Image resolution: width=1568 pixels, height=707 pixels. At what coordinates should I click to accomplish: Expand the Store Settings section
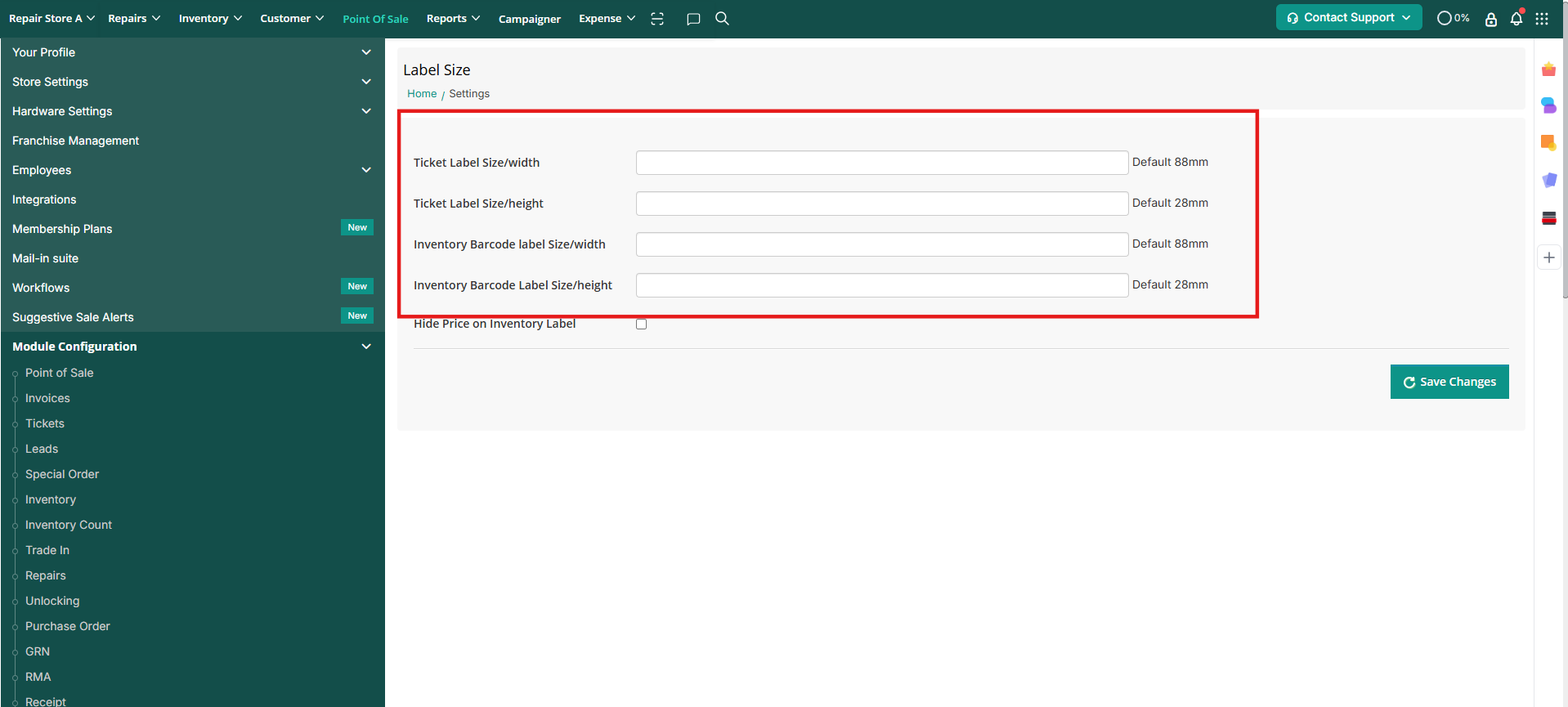click(192, 82)
